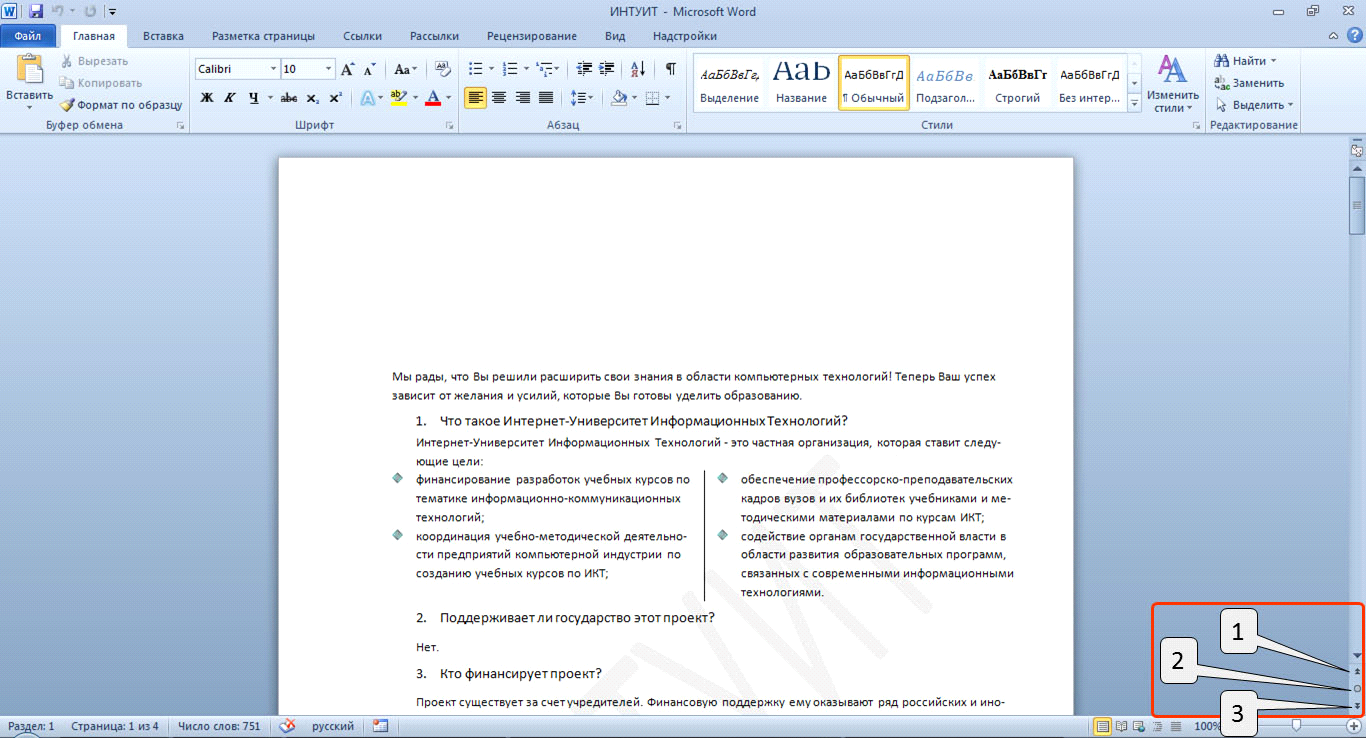Switch to the Рецензирование tab
The width and height of the screenshot is (1366, 738).
pos(532,36)
